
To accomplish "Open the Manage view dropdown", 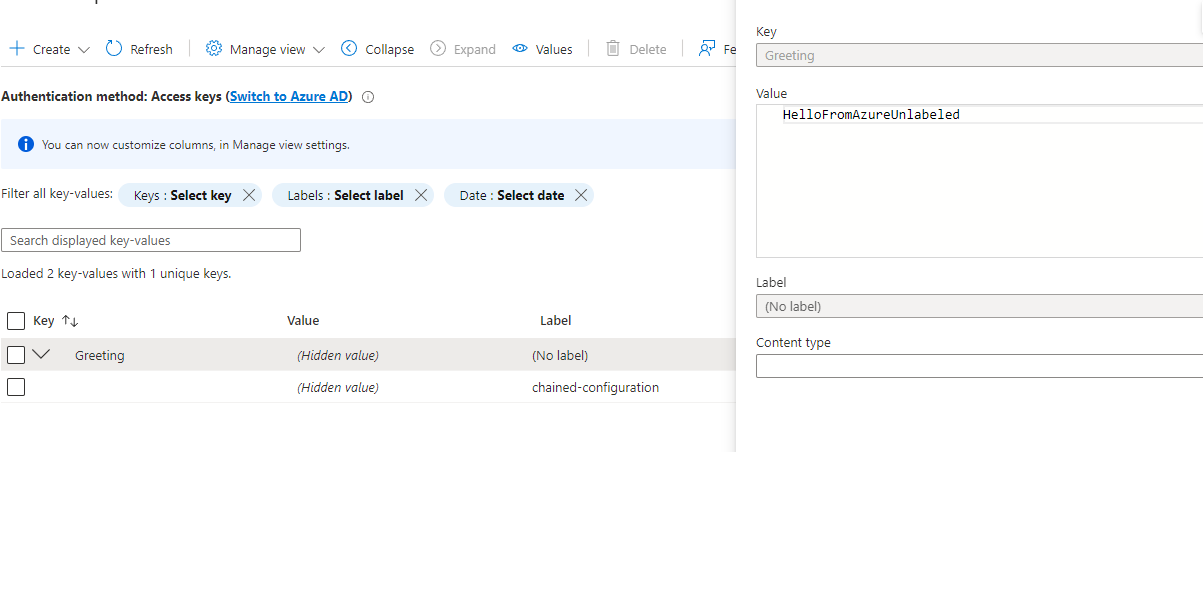I will (x=318, y=48).
